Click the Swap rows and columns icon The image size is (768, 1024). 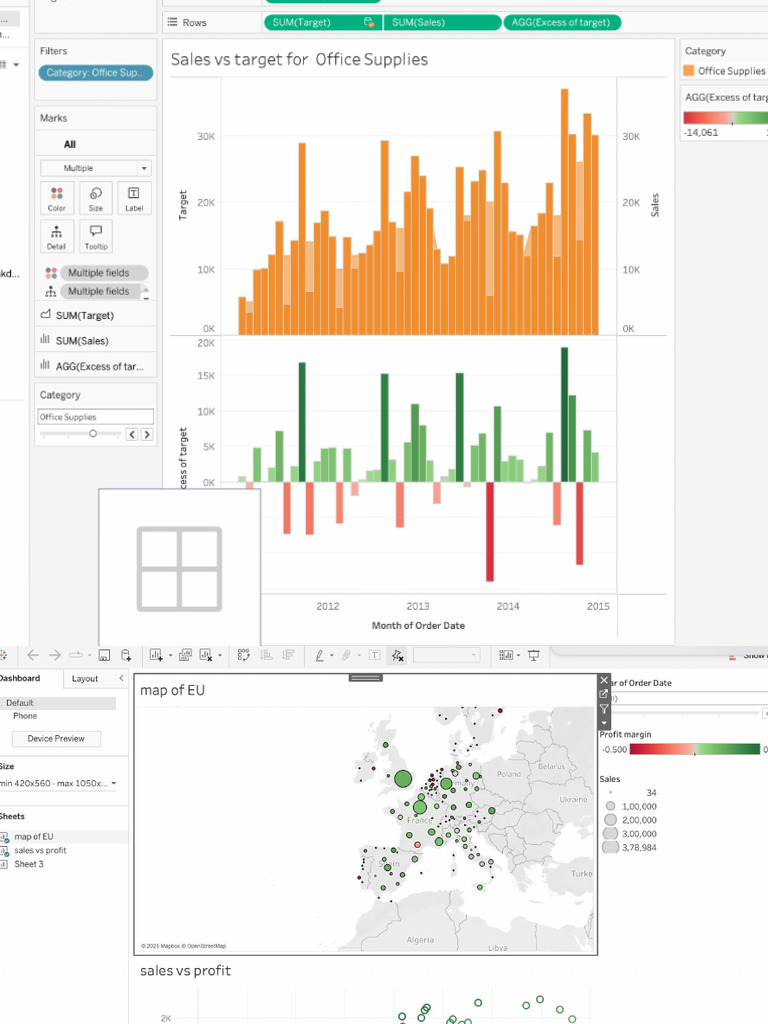tap(244, 655)
